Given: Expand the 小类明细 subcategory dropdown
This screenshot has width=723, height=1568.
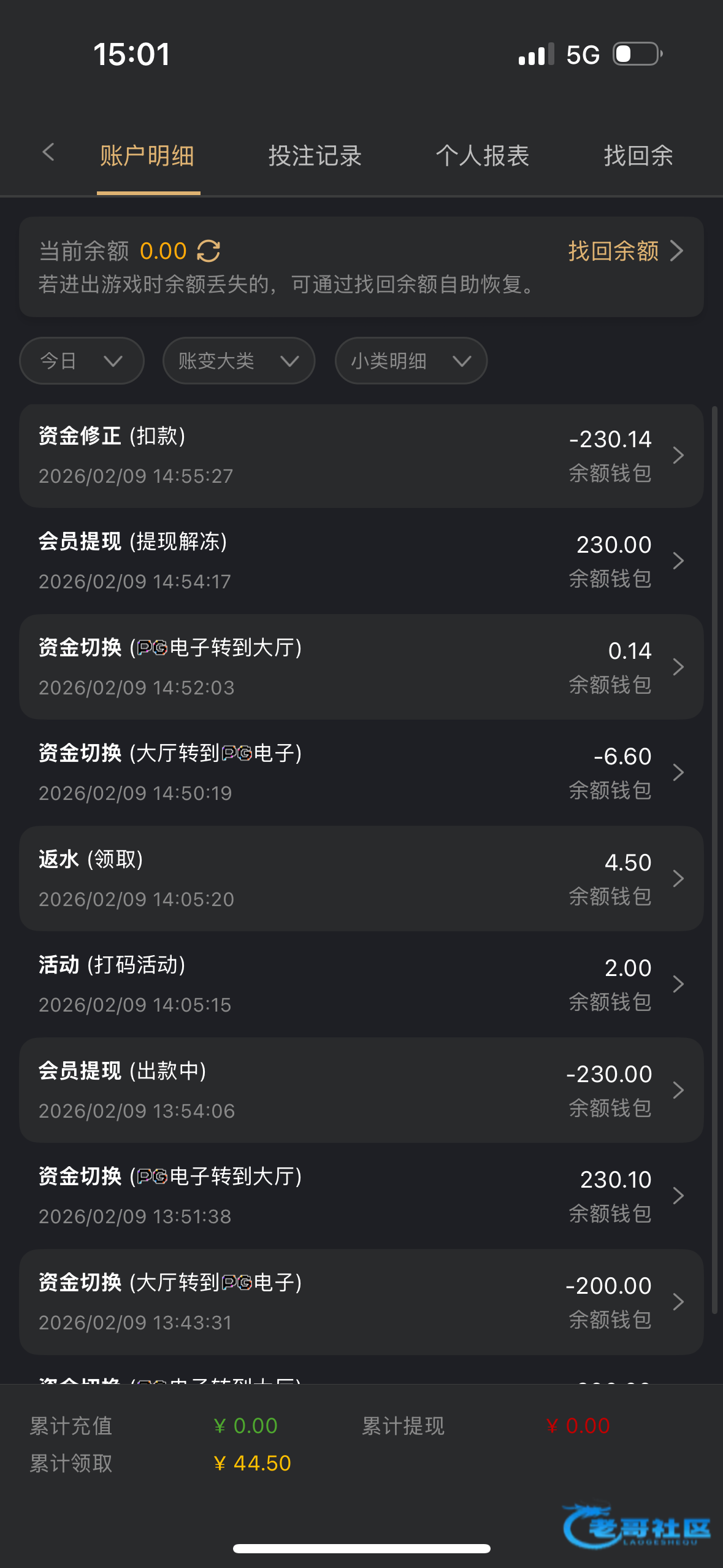Looking at the screenshot, I should tap(411, 361).
